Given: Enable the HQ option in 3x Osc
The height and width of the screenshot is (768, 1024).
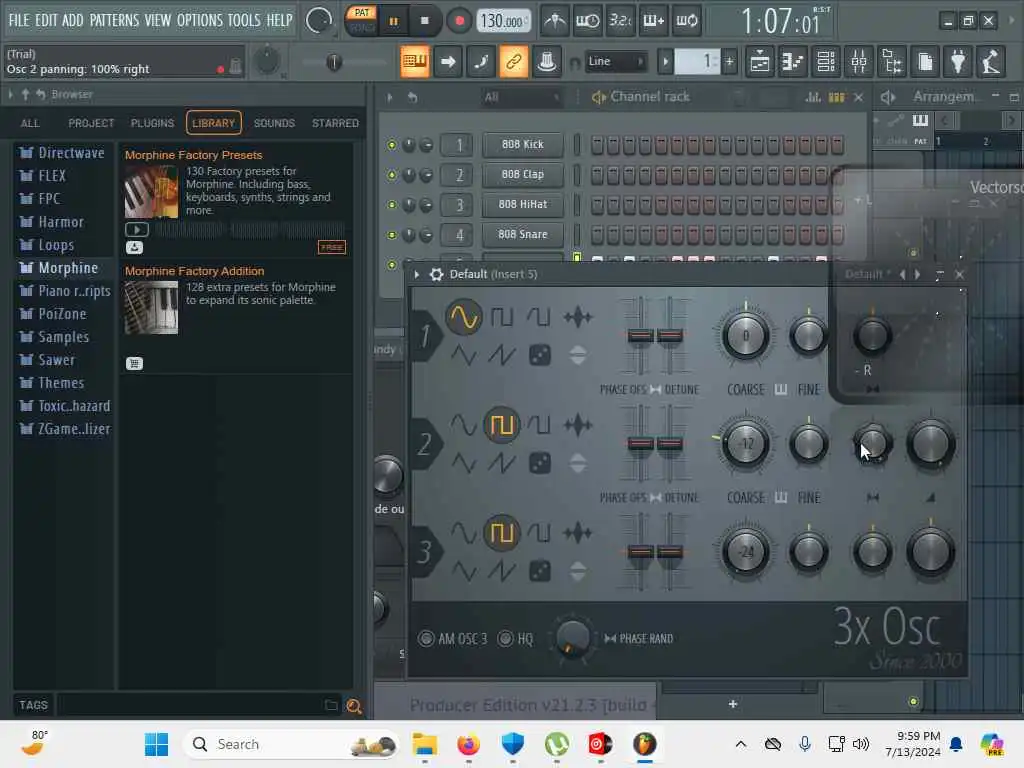Looking at the screenshot, I should click(505, 638).
